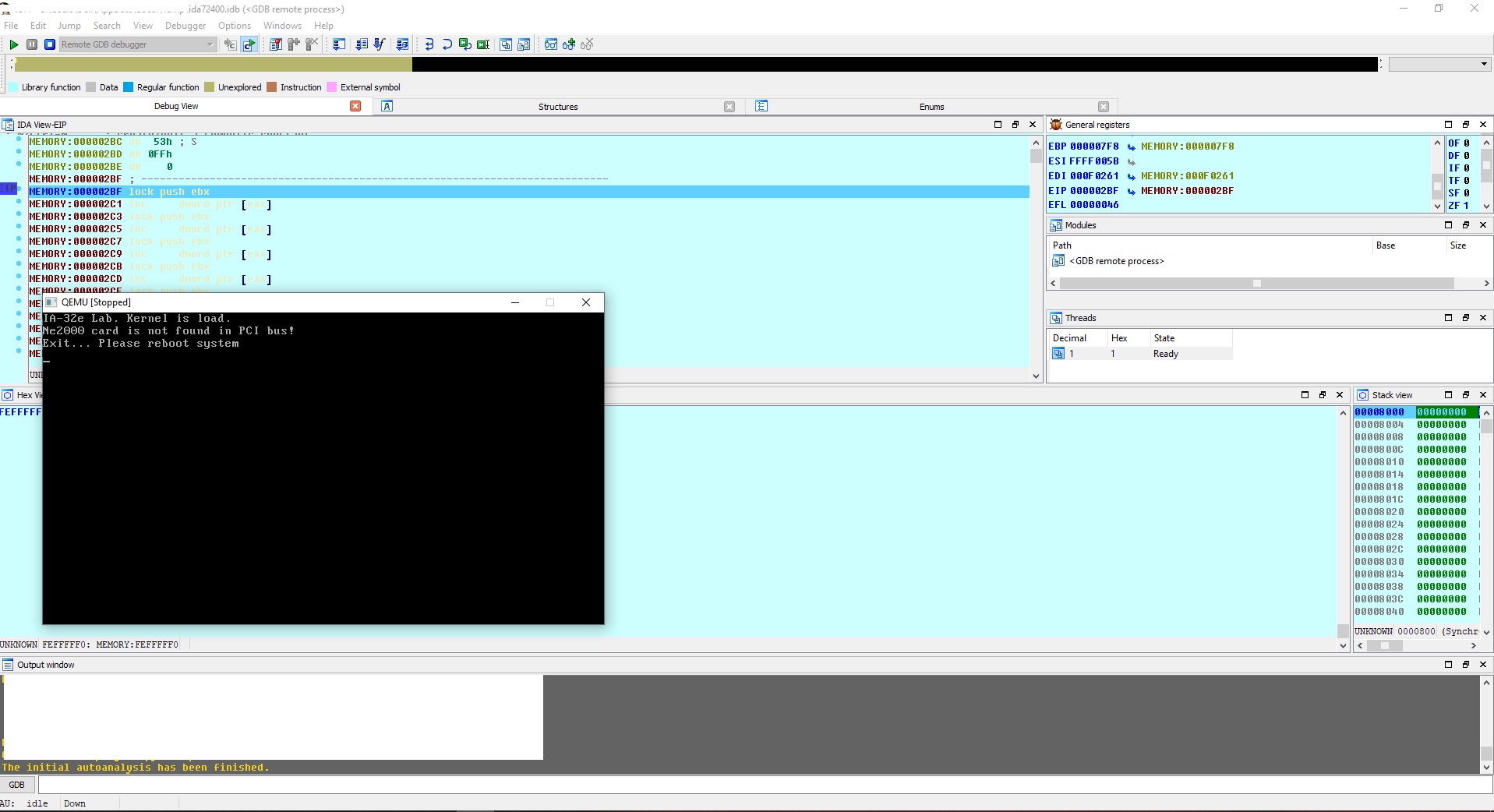Click the Add watch icon with plus
Viewport: 1494px width, 812px height.
point(569,44)
